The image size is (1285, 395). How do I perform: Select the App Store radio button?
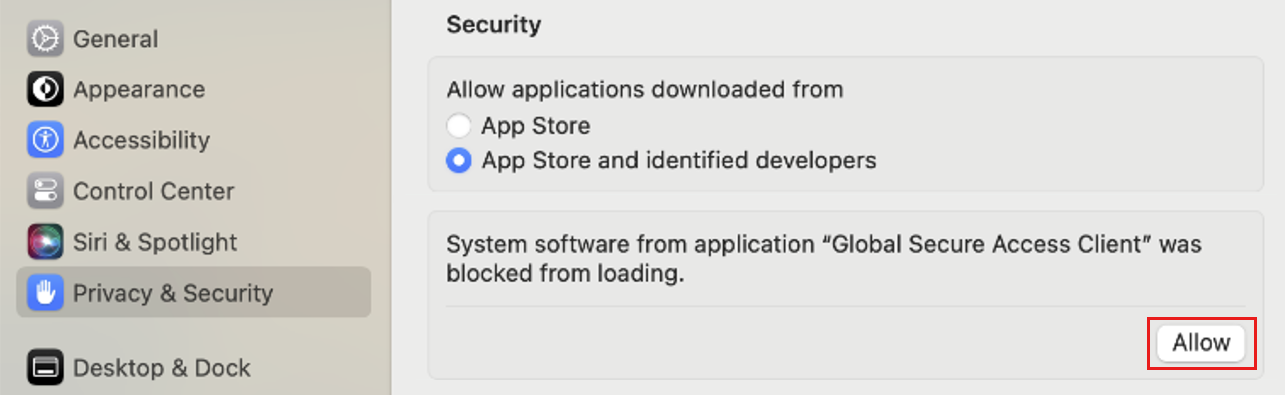[x=459, y=126]
